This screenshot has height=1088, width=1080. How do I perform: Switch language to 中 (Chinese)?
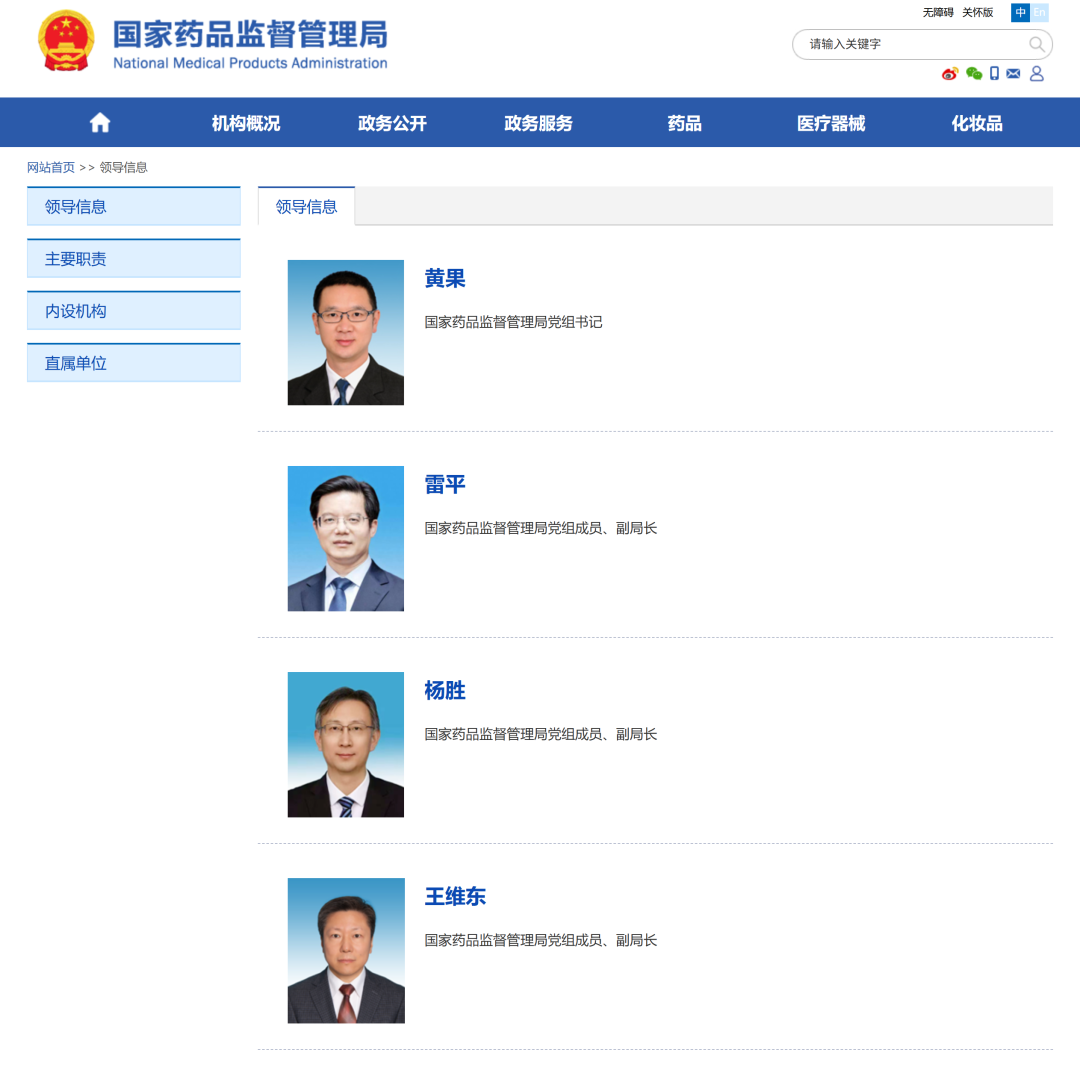[1020, 12]
